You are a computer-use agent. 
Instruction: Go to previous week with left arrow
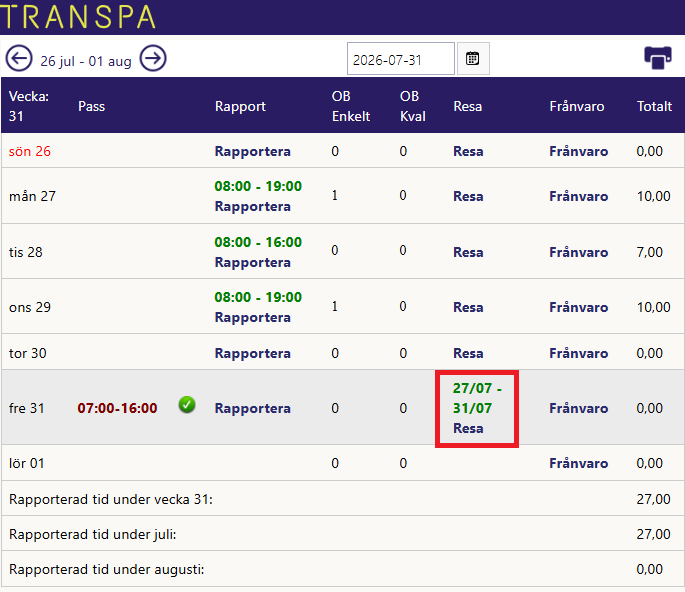pyautogui.click(x=19, y=58)
